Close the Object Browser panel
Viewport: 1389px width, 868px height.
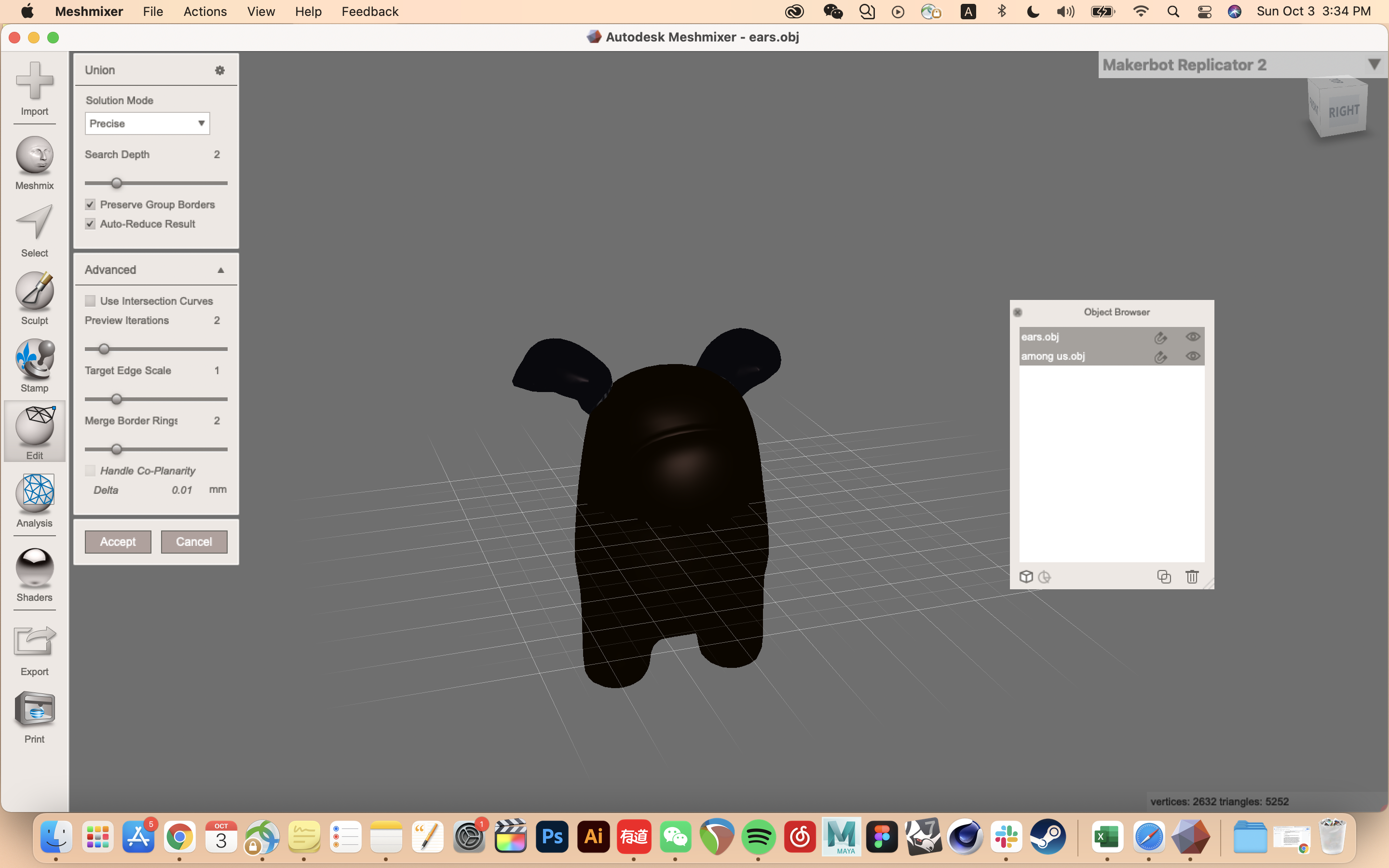(1018, 312)
